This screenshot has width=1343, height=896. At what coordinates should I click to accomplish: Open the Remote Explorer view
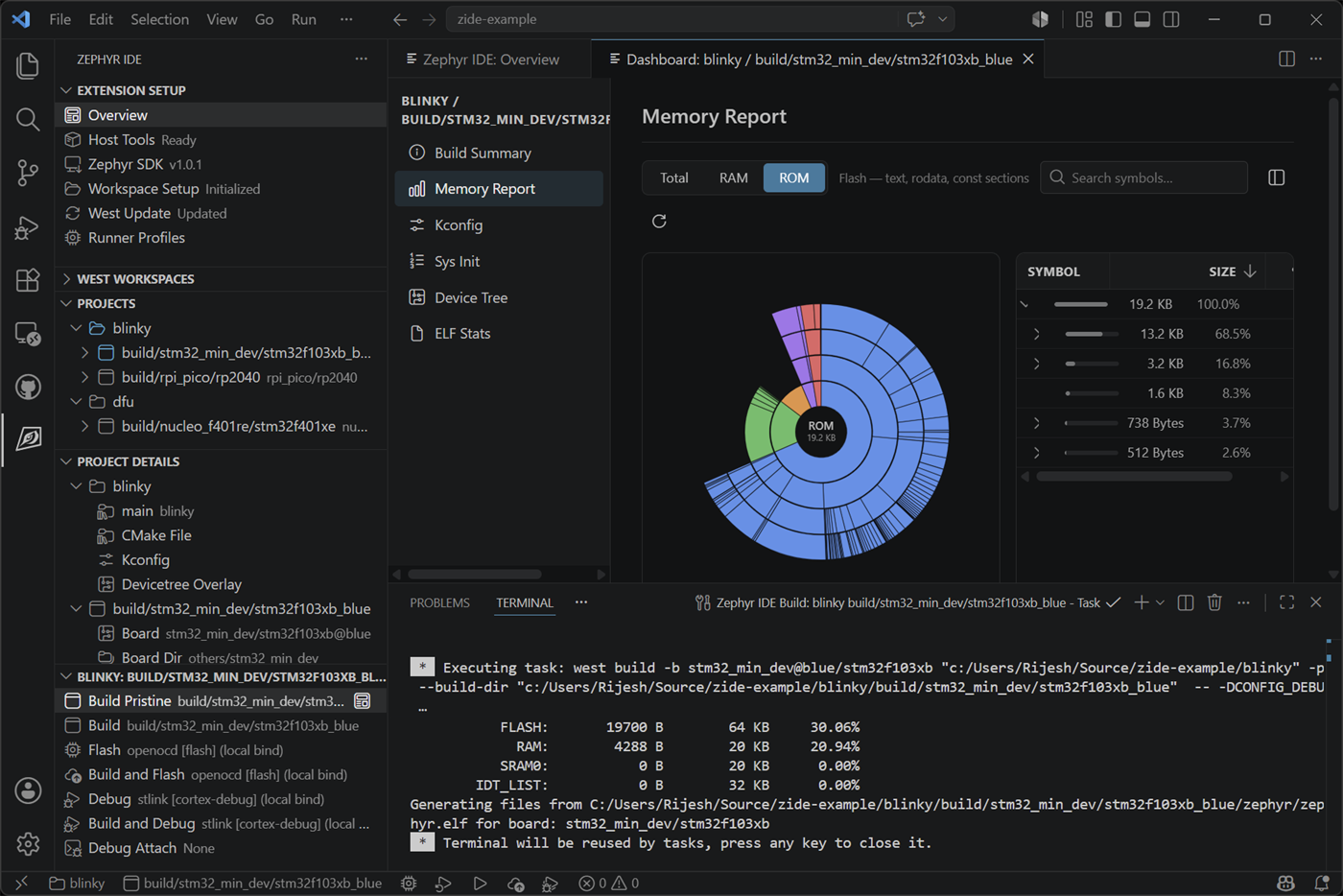click(x=28, y=334)
